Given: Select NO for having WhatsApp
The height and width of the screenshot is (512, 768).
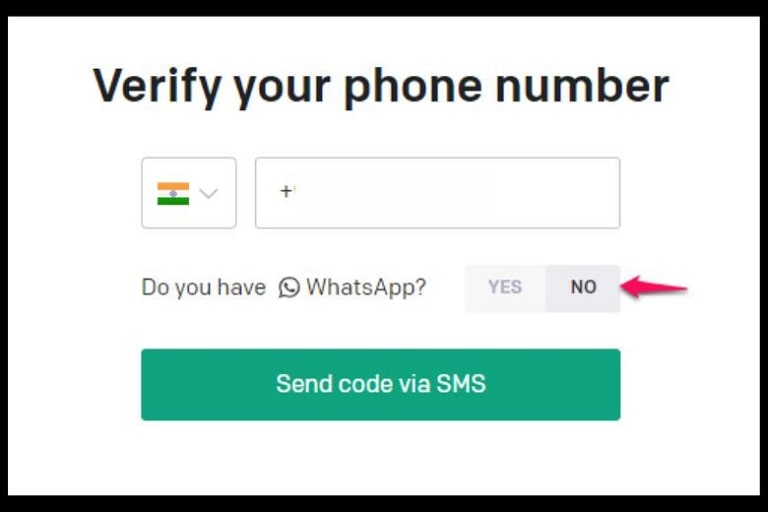Looking at the screenshot, I should (583, 287).
